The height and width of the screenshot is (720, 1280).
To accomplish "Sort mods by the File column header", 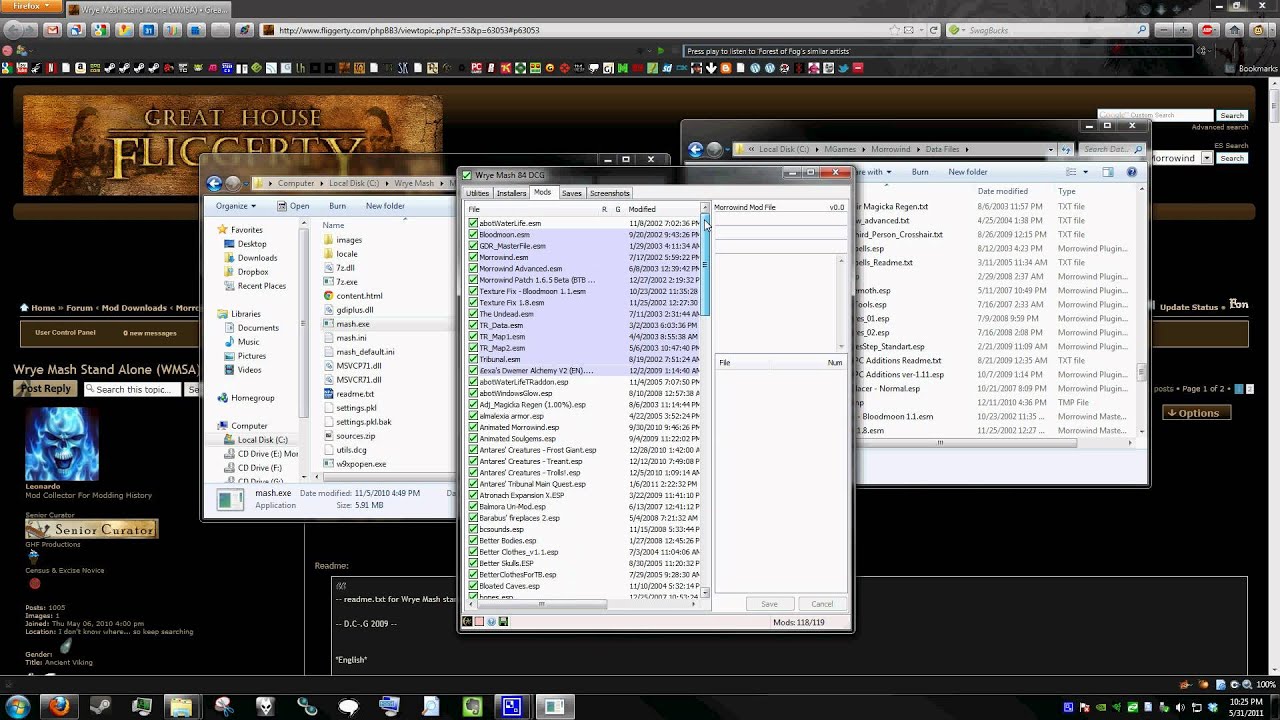I will pos(474,209).
